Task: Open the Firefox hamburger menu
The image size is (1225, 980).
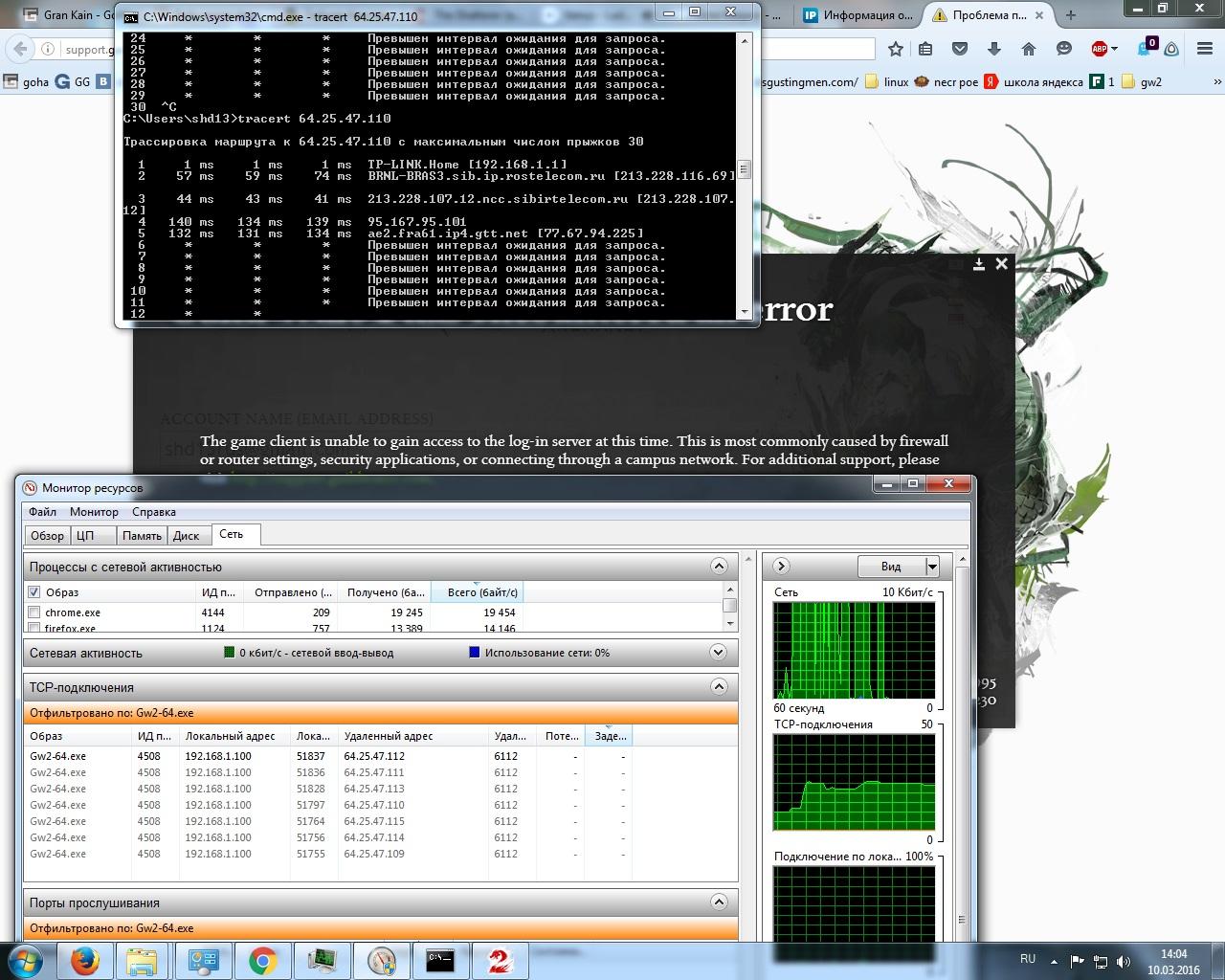Action: pos(1205,49)
